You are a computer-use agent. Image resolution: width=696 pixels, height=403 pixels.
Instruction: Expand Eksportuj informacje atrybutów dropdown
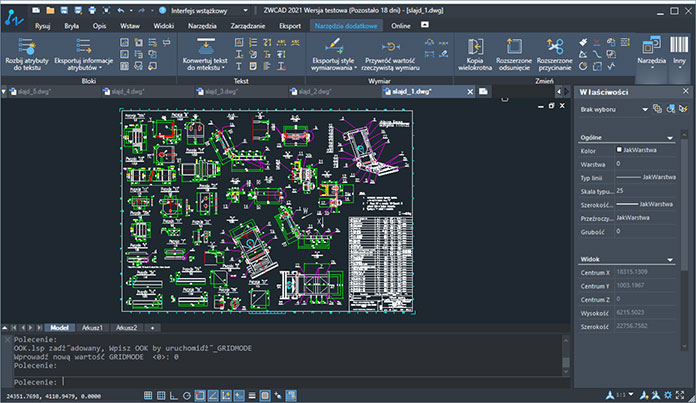(100, 68)
